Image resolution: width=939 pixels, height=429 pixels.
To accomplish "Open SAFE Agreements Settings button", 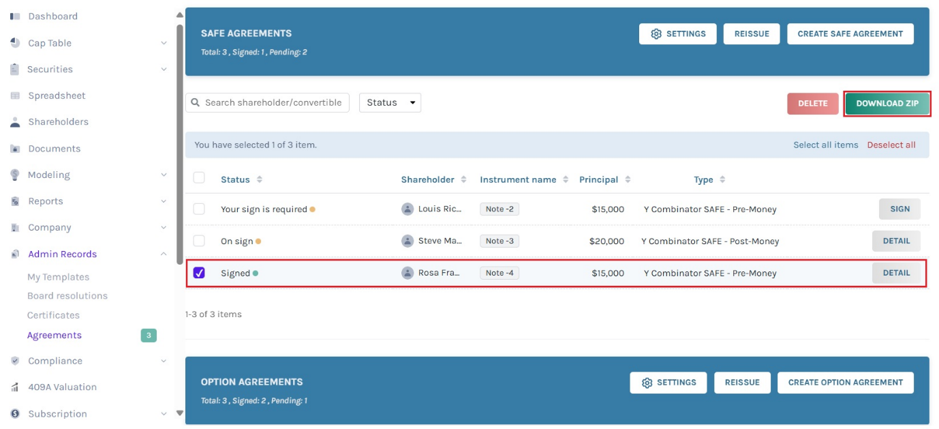I will [x=677, y=34].
